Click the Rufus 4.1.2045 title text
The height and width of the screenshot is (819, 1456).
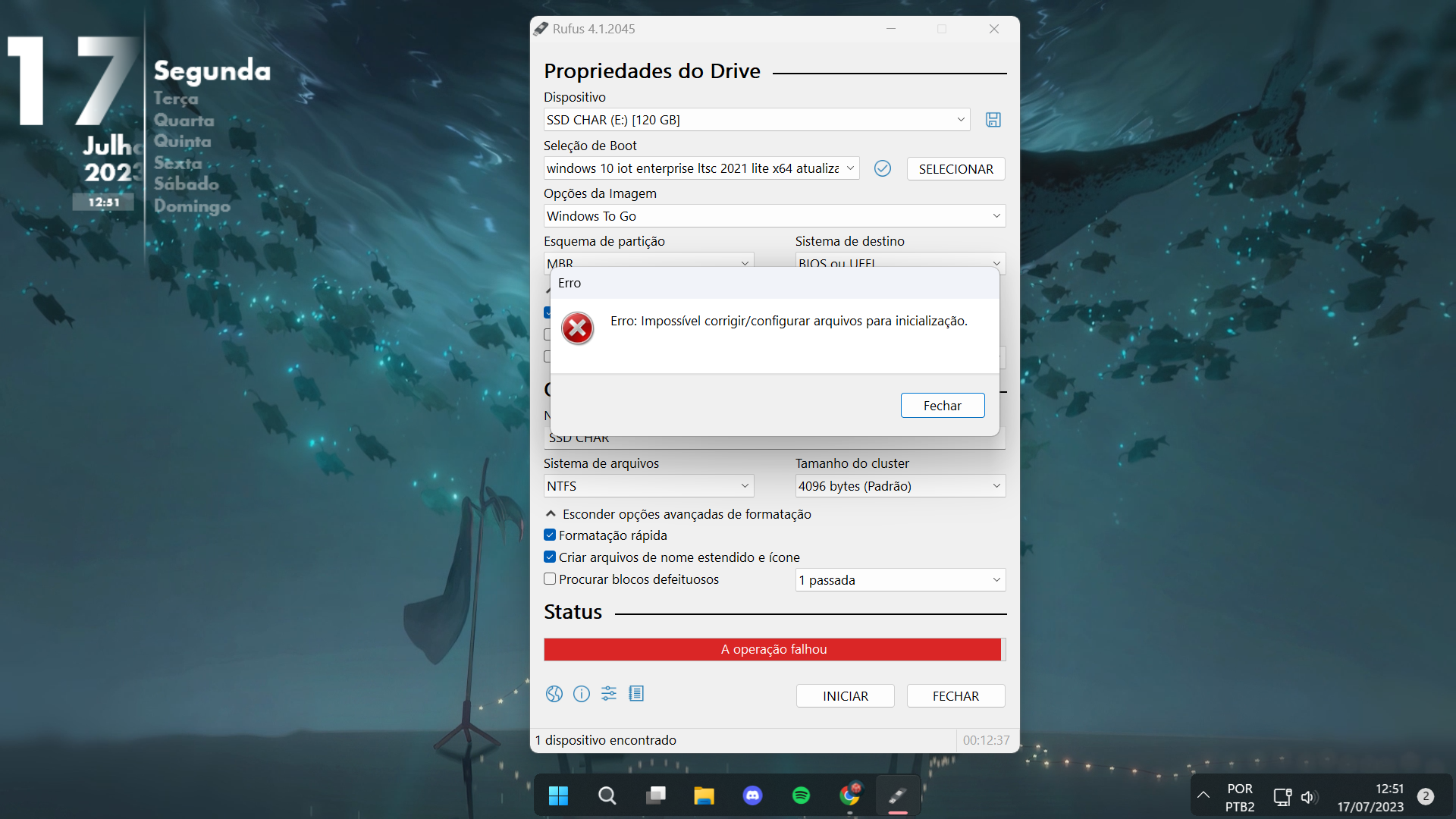(x=594, y=29)
